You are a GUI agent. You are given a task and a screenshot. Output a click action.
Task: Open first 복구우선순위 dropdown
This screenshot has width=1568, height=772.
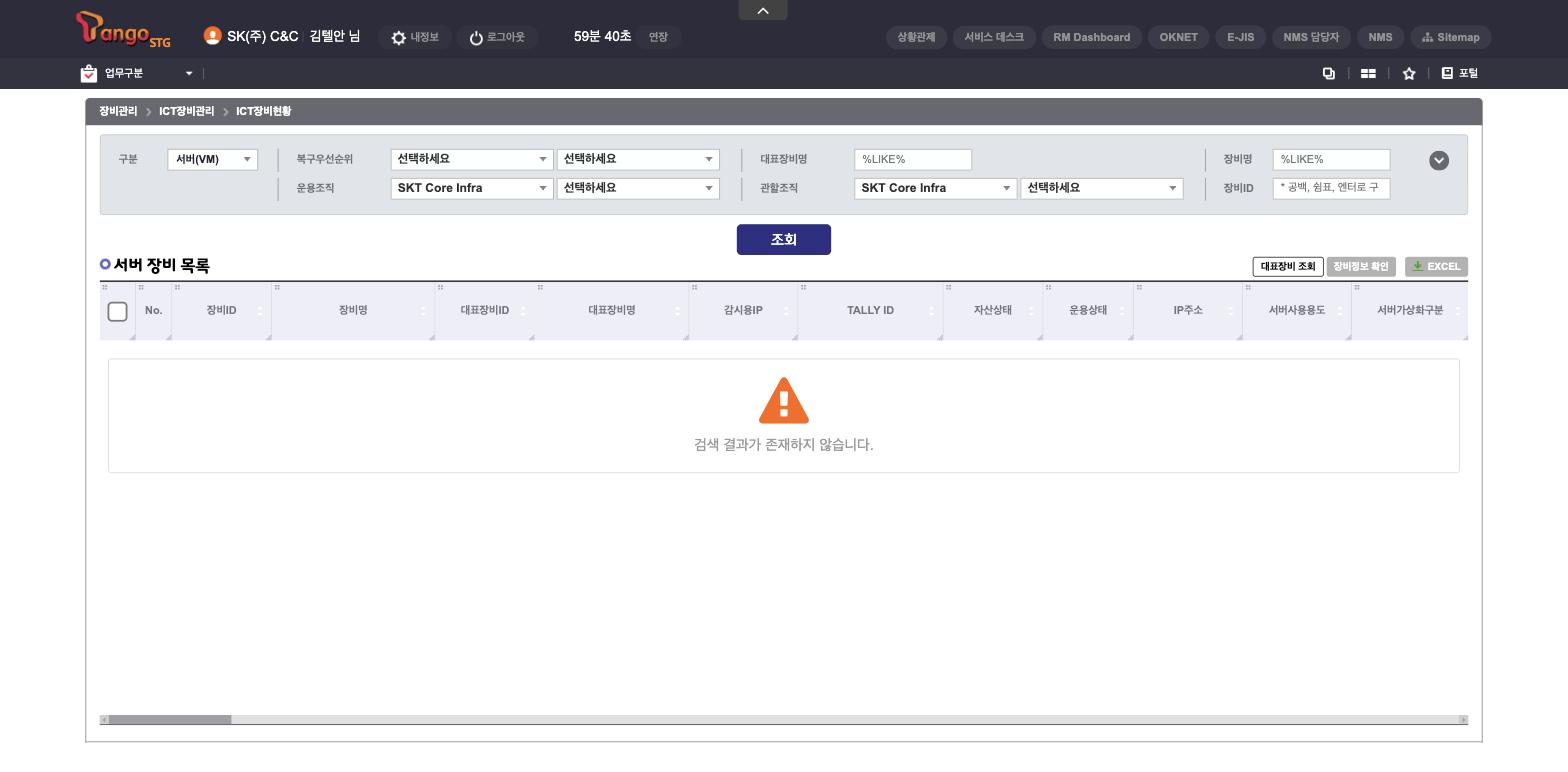(x=471, y=159)
